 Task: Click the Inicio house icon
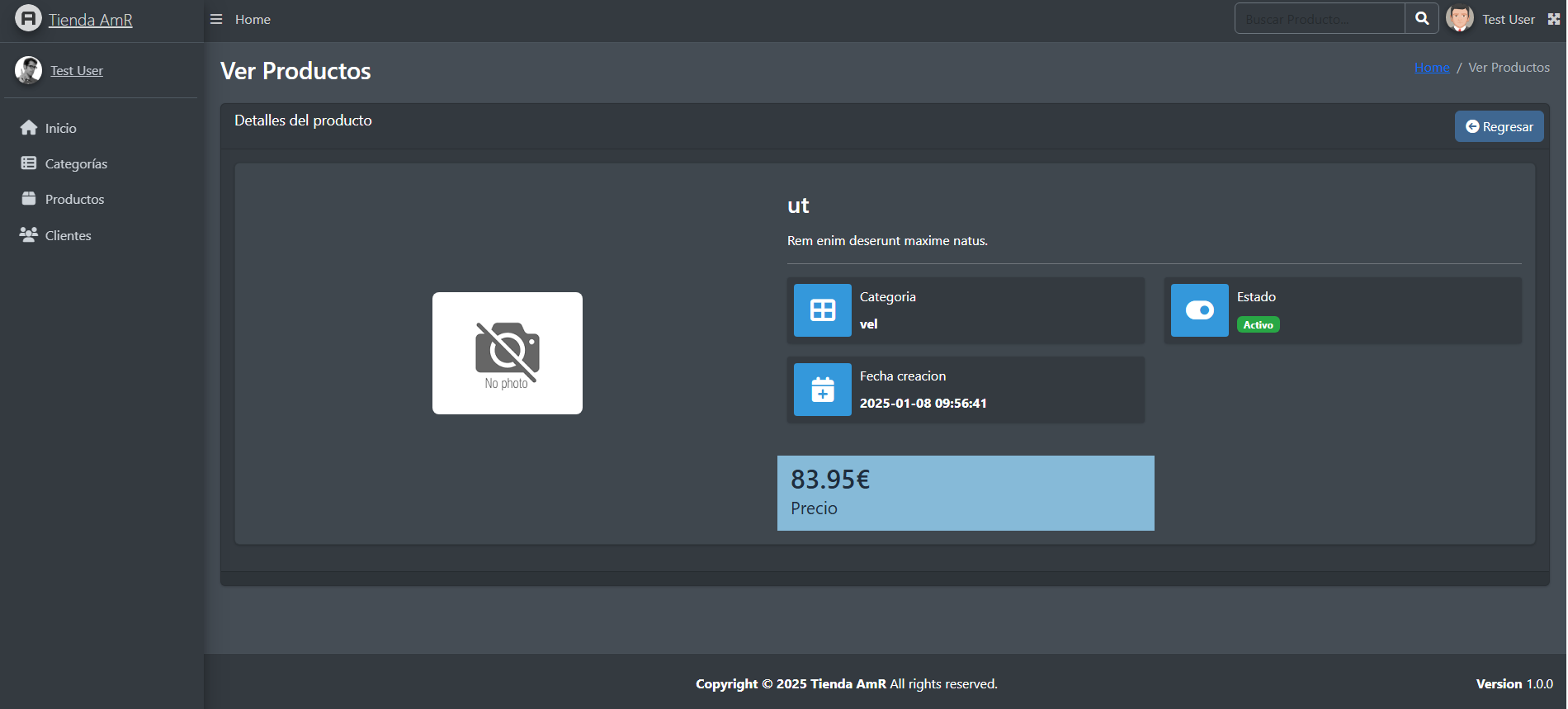(x=29, y=127)
